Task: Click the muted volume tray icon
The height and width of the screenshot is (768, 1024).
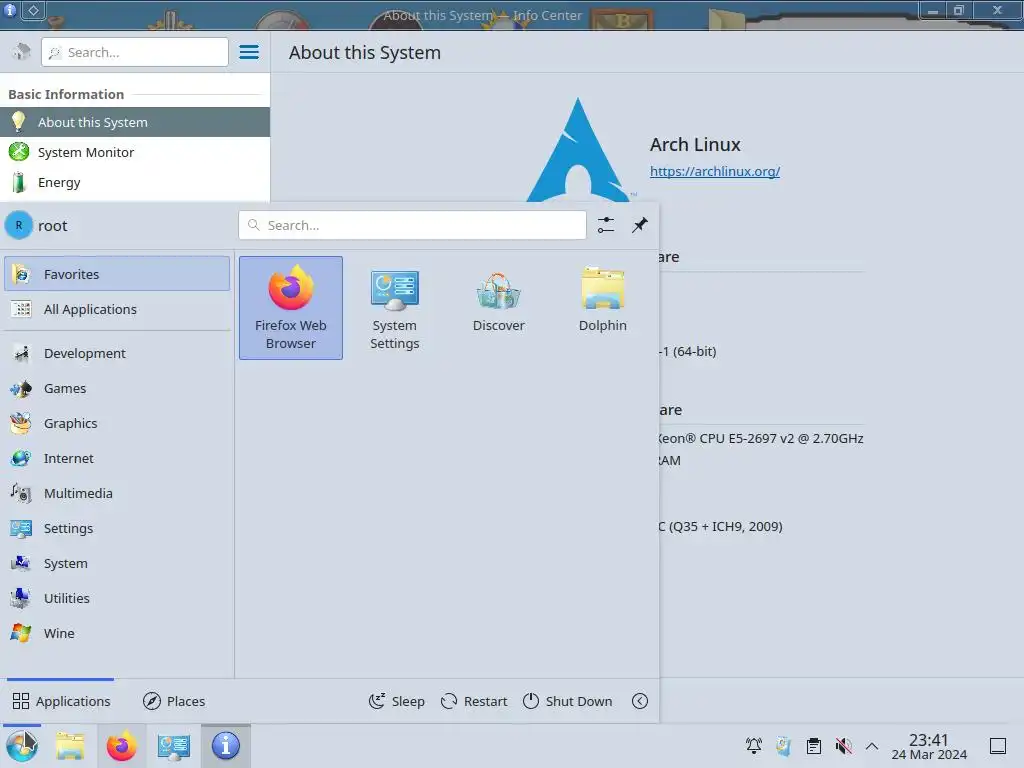Action: pyautogui.click(x=844, y=746)
